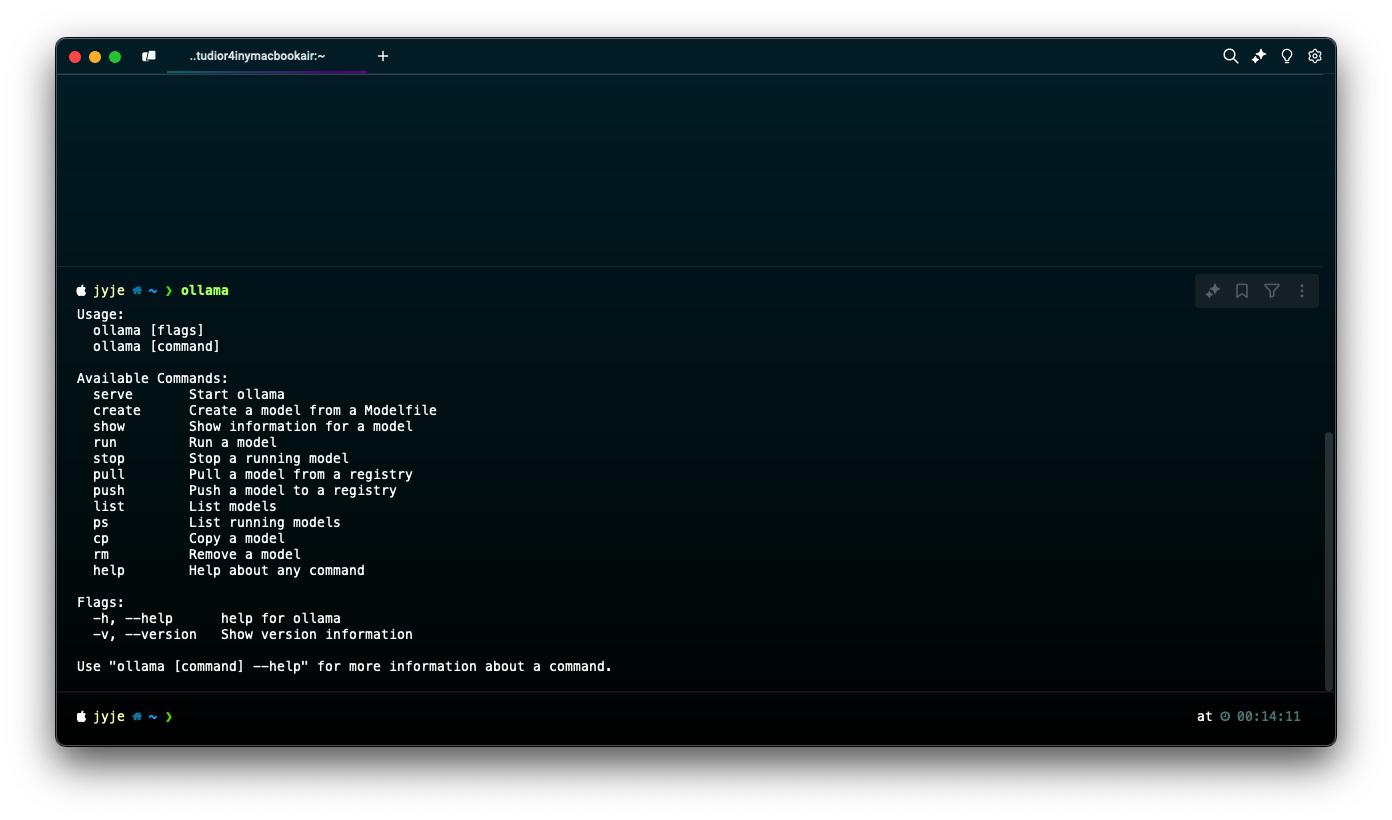Click 'Show information for a model' text
Image resolution: width=1392 pixels, height=820 pixels.
pos(301,426)
